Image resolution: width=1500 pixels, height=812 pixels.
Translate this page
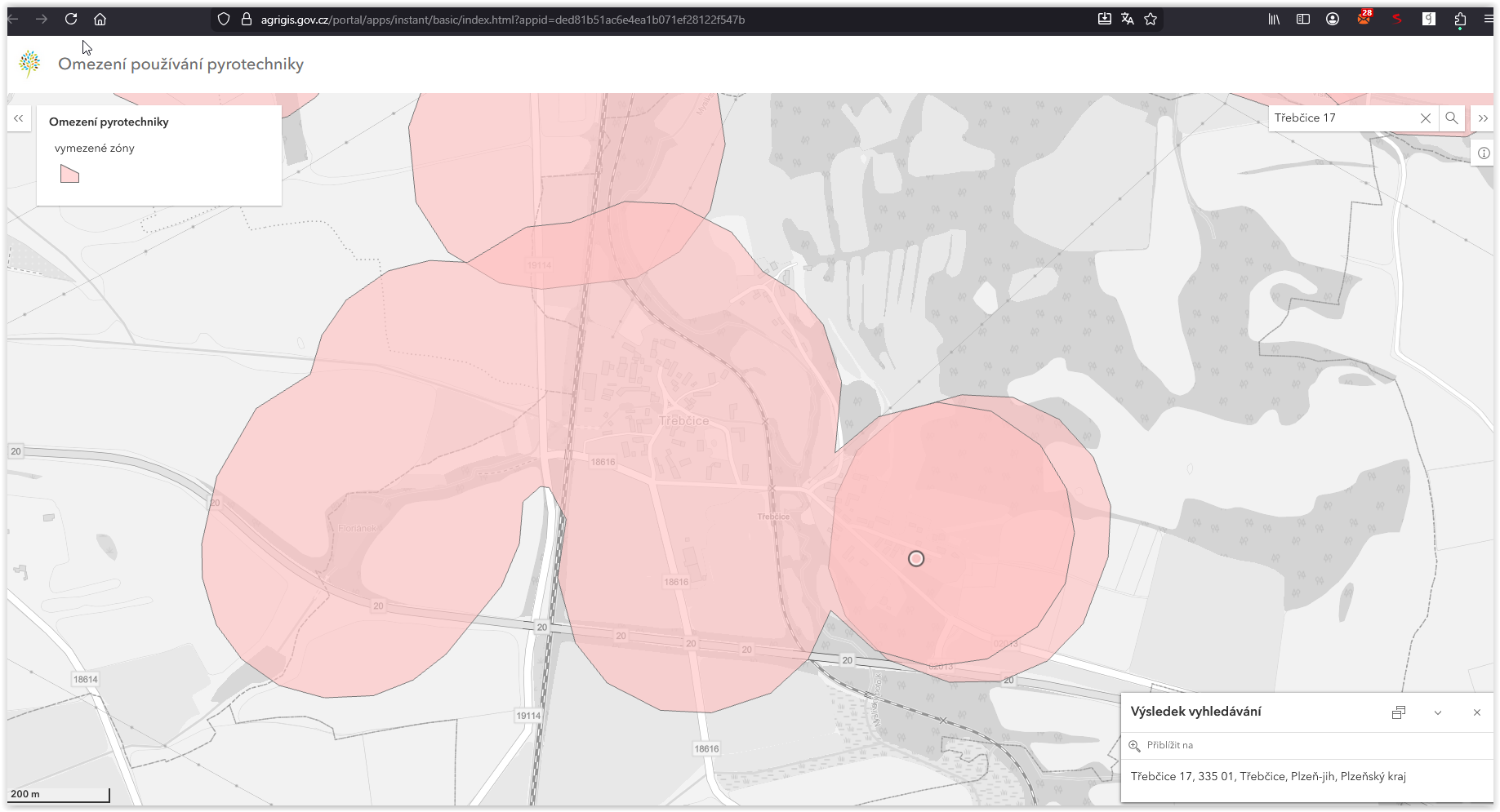[x=1128, y=19]
